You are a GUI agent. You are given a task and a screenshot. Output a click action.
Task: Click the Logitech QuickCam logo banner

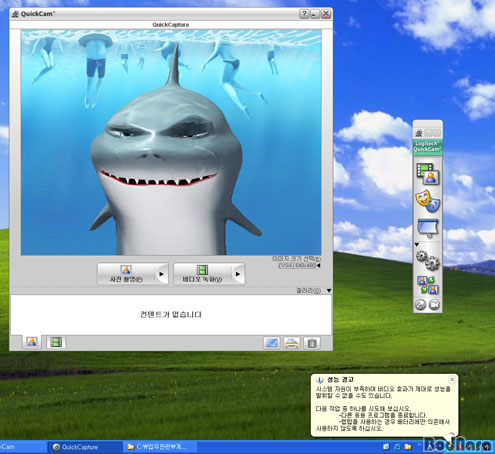pyautogui.click(x=428, y=147)
